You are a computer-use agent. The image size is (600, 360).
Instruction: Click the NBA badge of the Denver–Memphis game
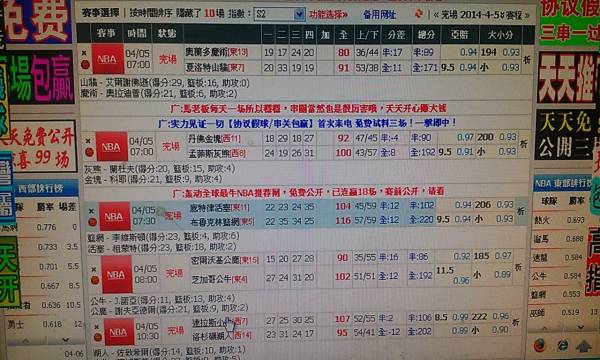tap(111, 147)
